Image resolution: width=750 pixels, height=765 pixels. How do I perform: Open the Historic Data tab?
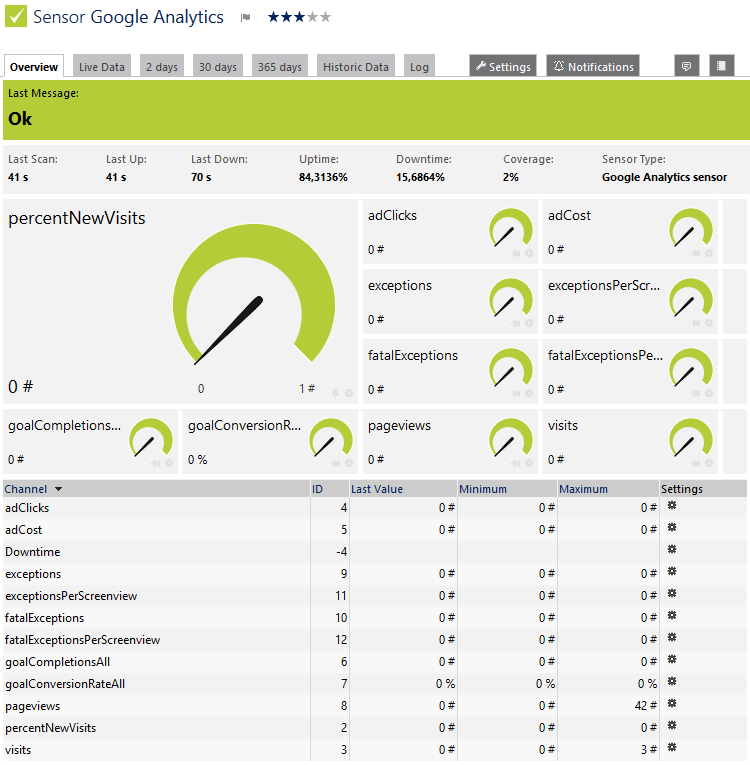(356, 66)
